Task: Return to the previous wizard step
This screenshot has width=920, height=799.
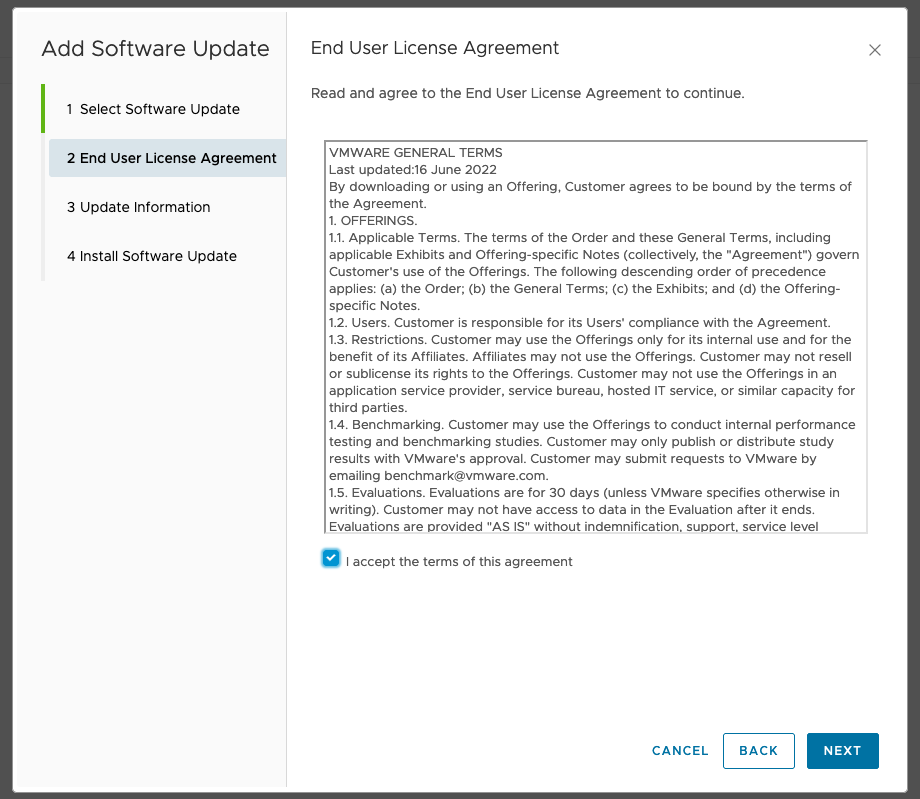Action: pos(758,750)
